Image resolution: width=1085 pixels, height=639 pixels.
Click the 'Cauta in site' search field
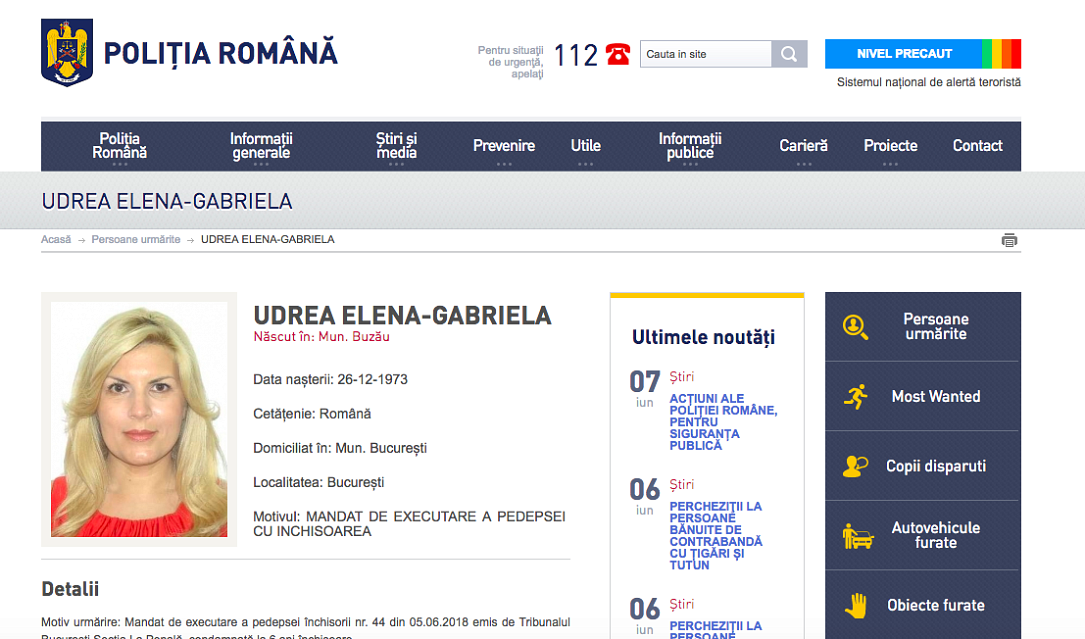click(706, 54)
